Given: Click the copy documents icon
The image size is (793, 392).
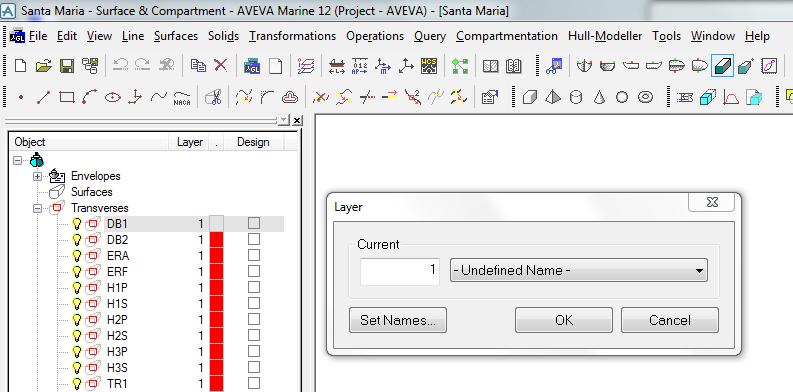Looking at the screenshot, I should pyautogui.click(x=198, y=65).
